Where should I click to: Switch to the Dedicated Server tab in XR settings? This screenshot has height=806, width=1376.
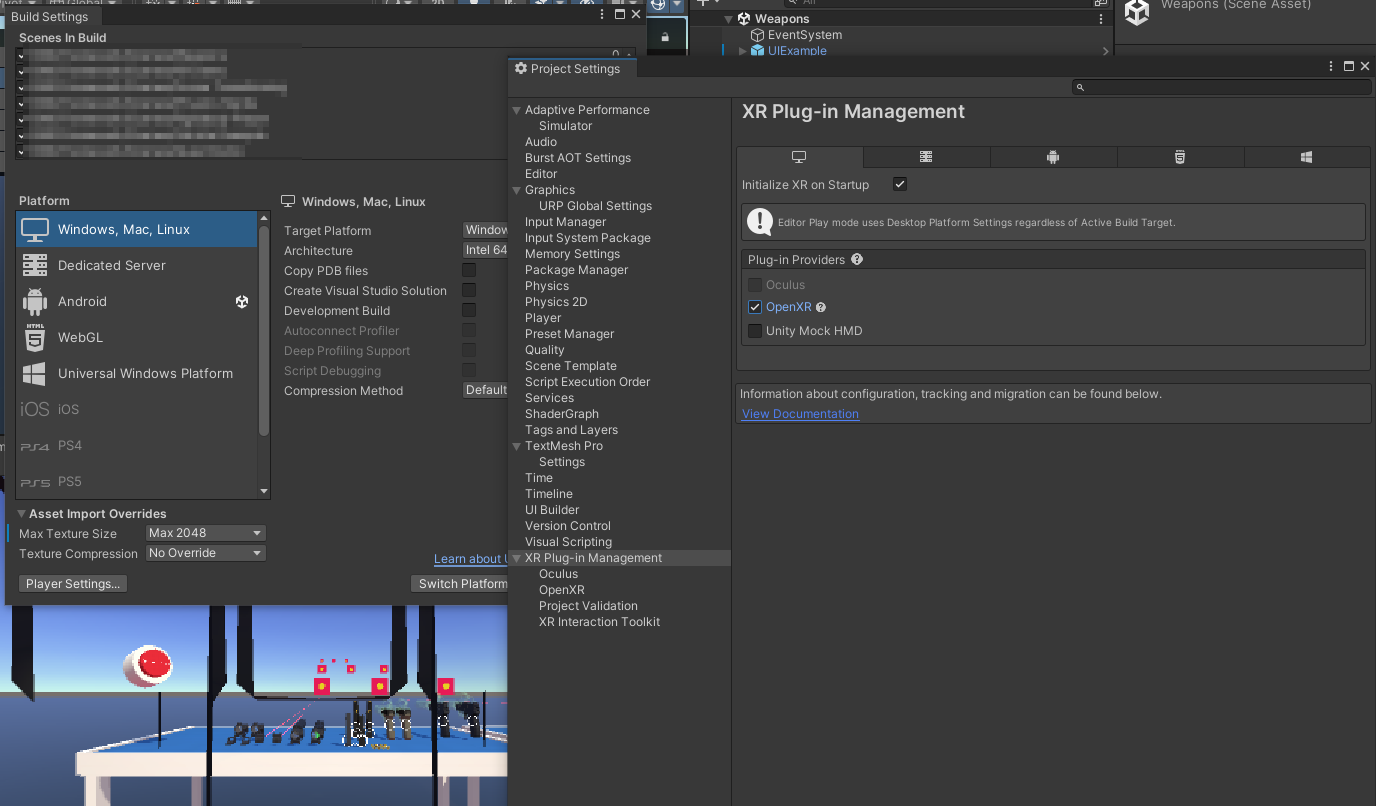coord(927,157)
